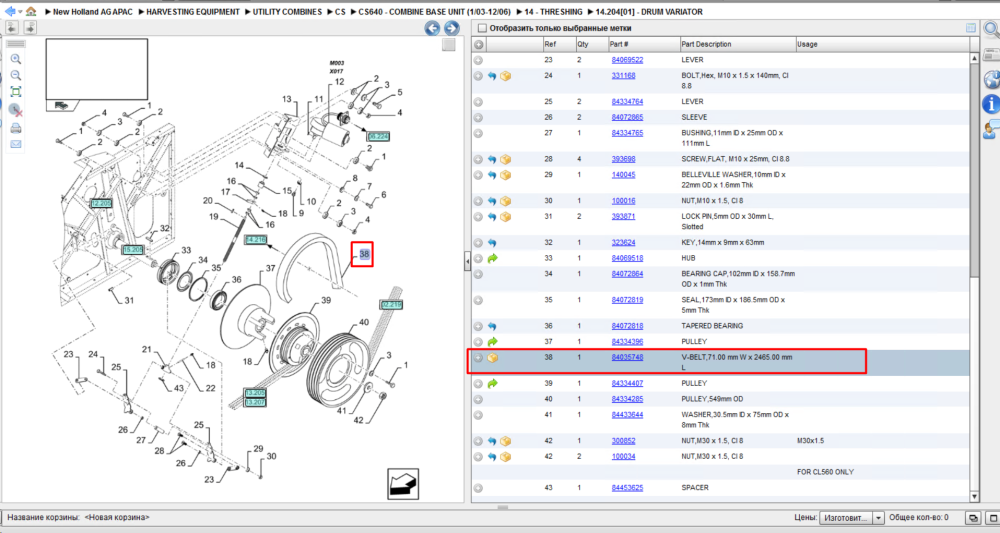
Task: Open the blue information icon
Action: pyautogui.click(x=992, y=103)
